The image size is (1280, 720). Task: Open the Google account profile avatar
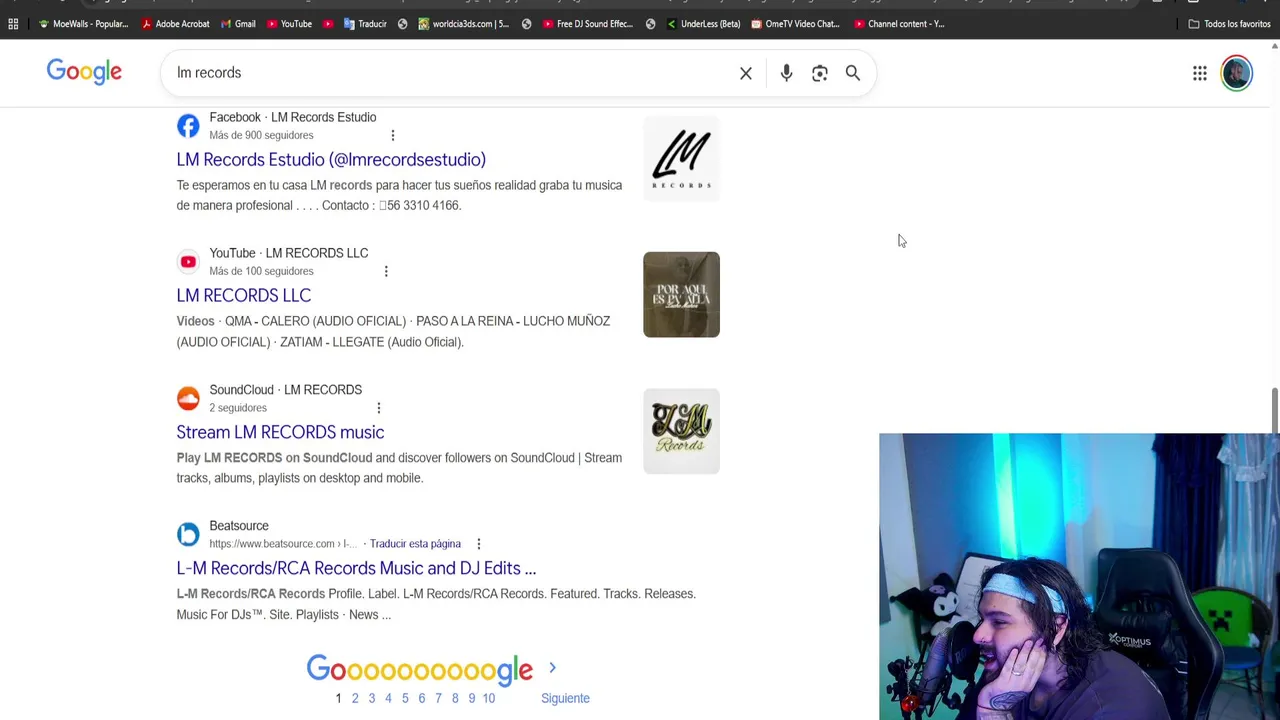point(1237,73)
